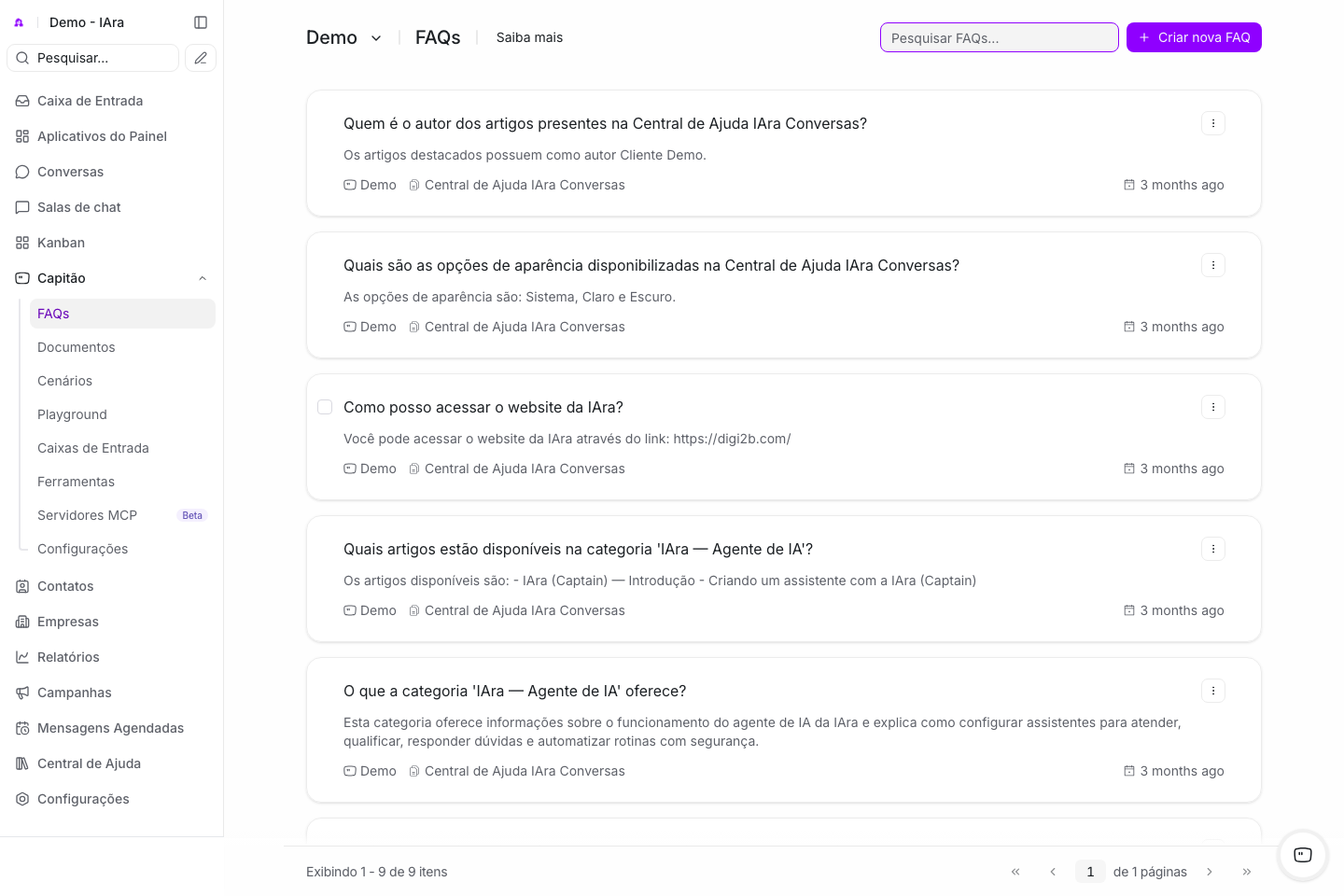Viewport: 1344px width, 896px height.
Task: Go to Conversas
Action: (112, 172)
